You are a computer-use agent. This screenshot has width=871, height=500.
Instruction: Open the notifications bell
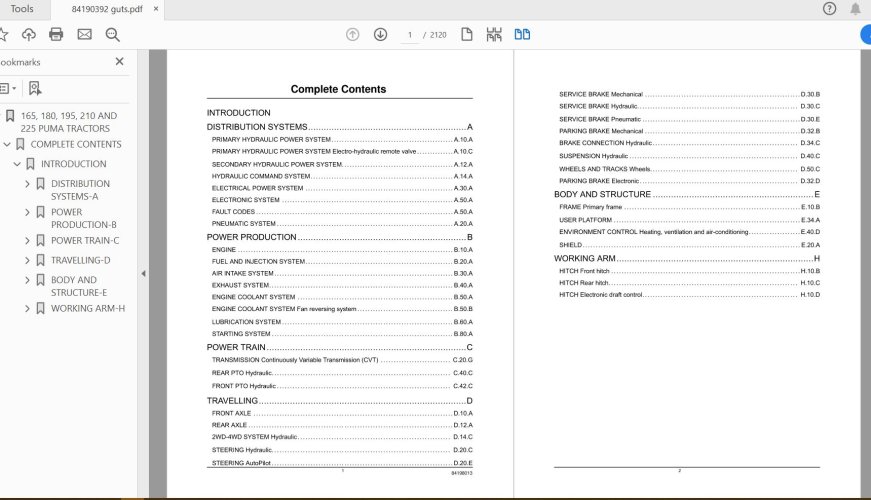click(856, 9)
